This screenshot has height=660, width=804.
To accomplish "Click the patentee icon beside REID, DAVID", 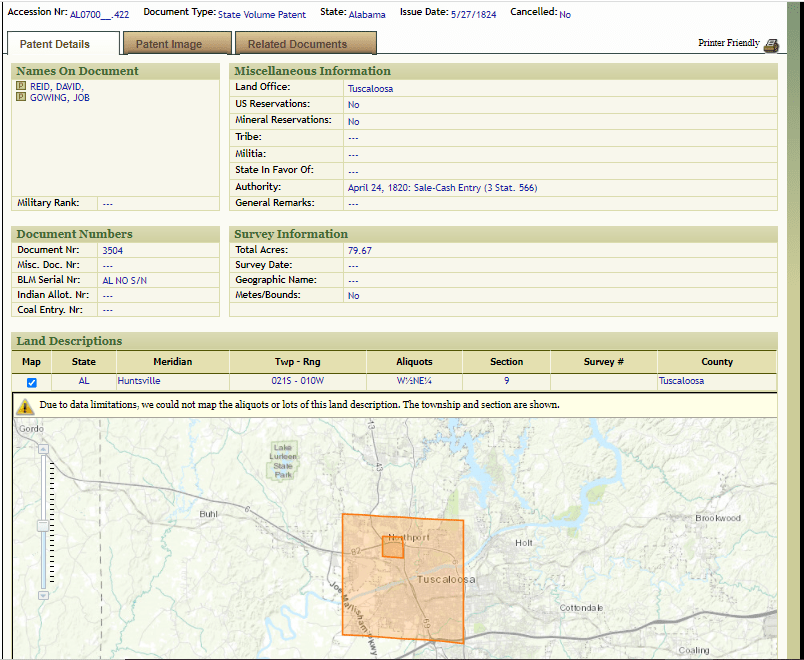I will coord(21,87).
